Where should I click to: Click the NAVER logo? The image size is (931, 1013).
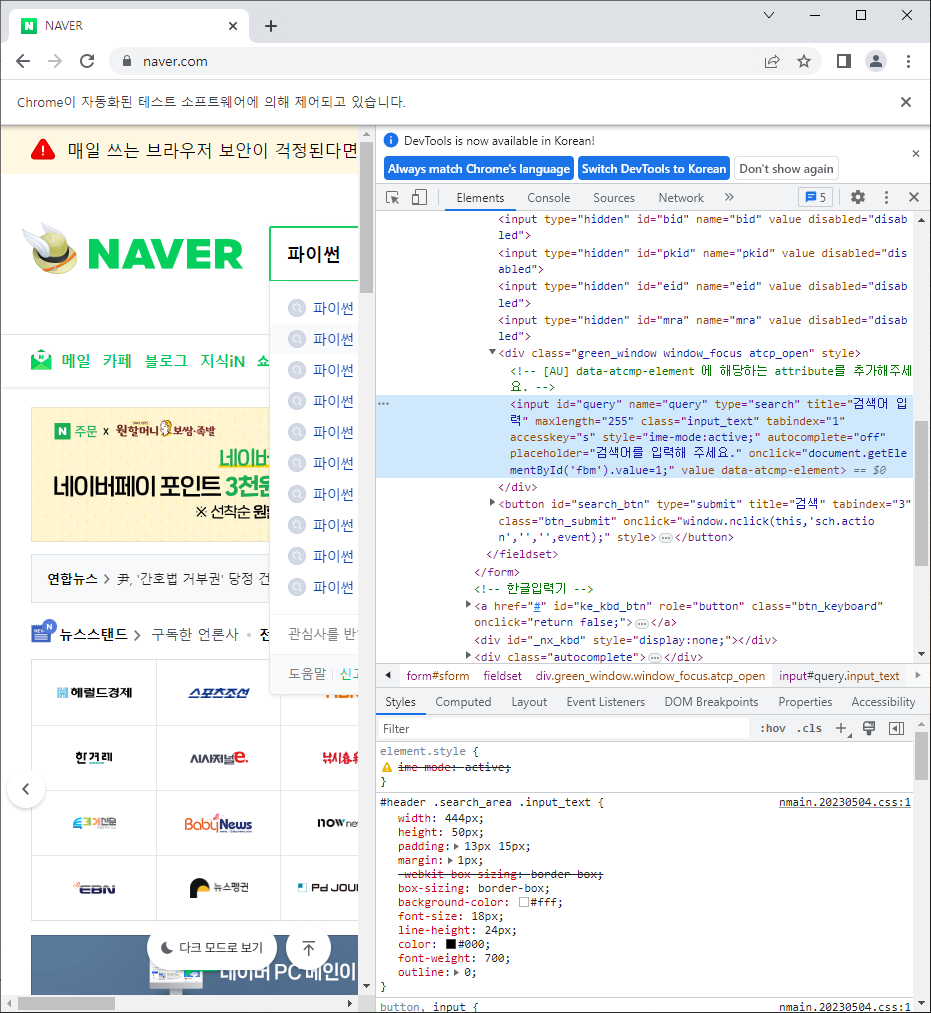[x=165, y=253]
